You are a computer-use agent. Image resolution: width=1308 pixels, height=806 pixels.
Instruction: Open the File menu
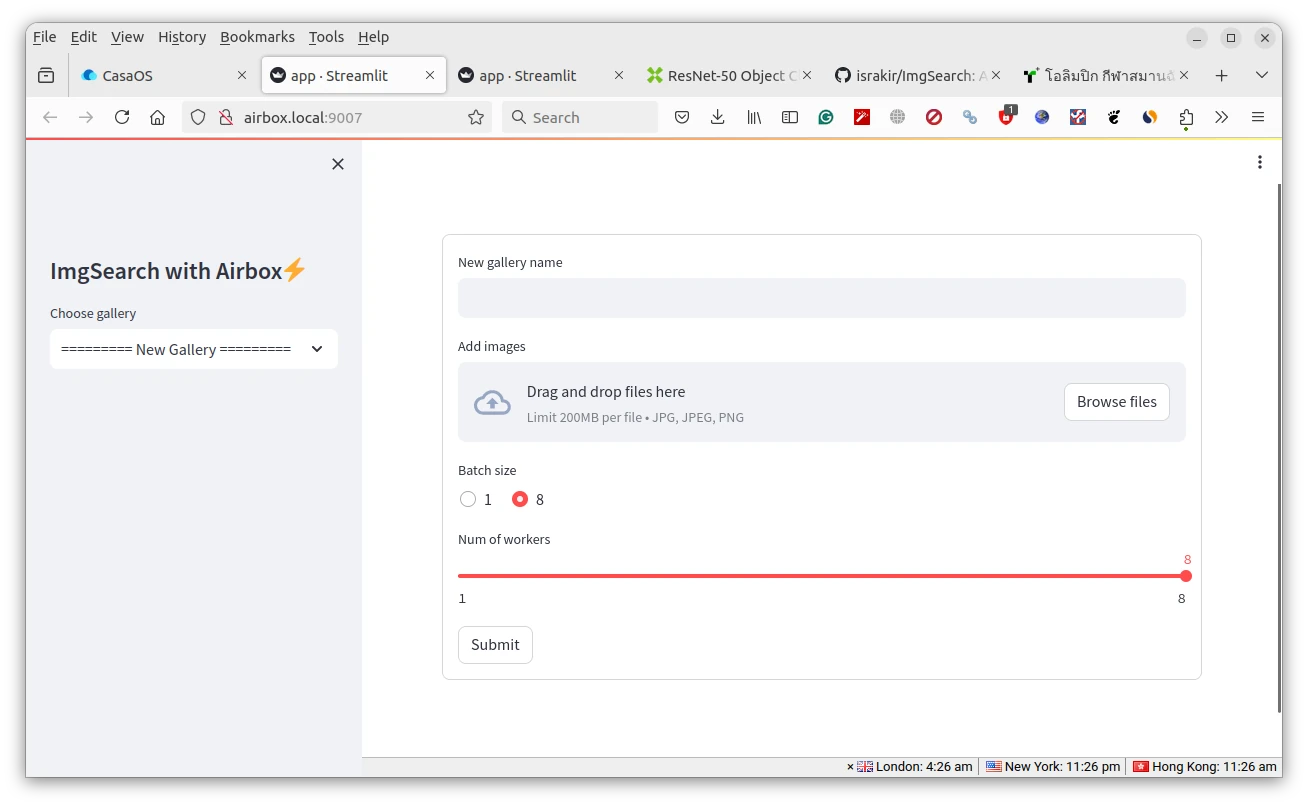tap(45, 37)
